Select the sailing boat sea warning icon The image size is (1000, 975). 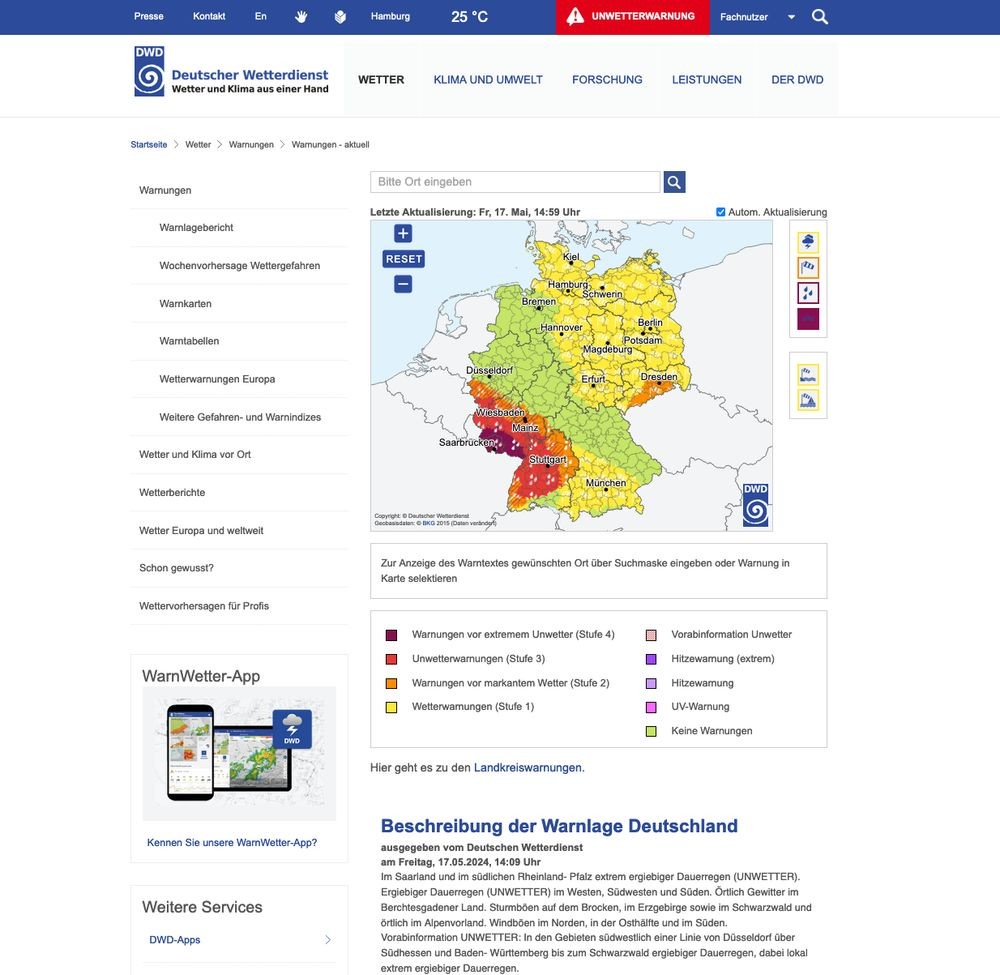808,400
